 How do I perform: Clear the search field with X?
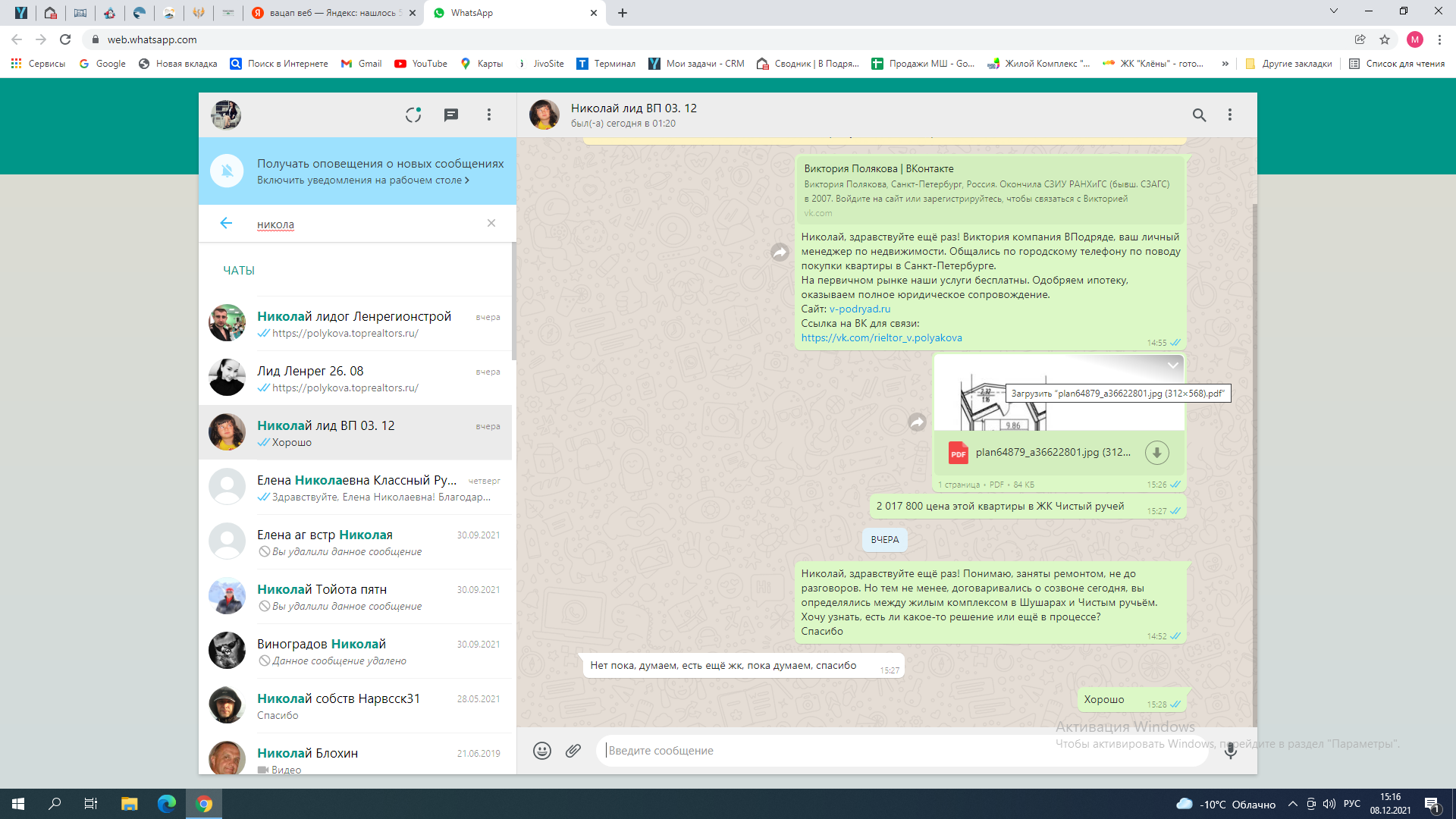click(x=491, y=223)
